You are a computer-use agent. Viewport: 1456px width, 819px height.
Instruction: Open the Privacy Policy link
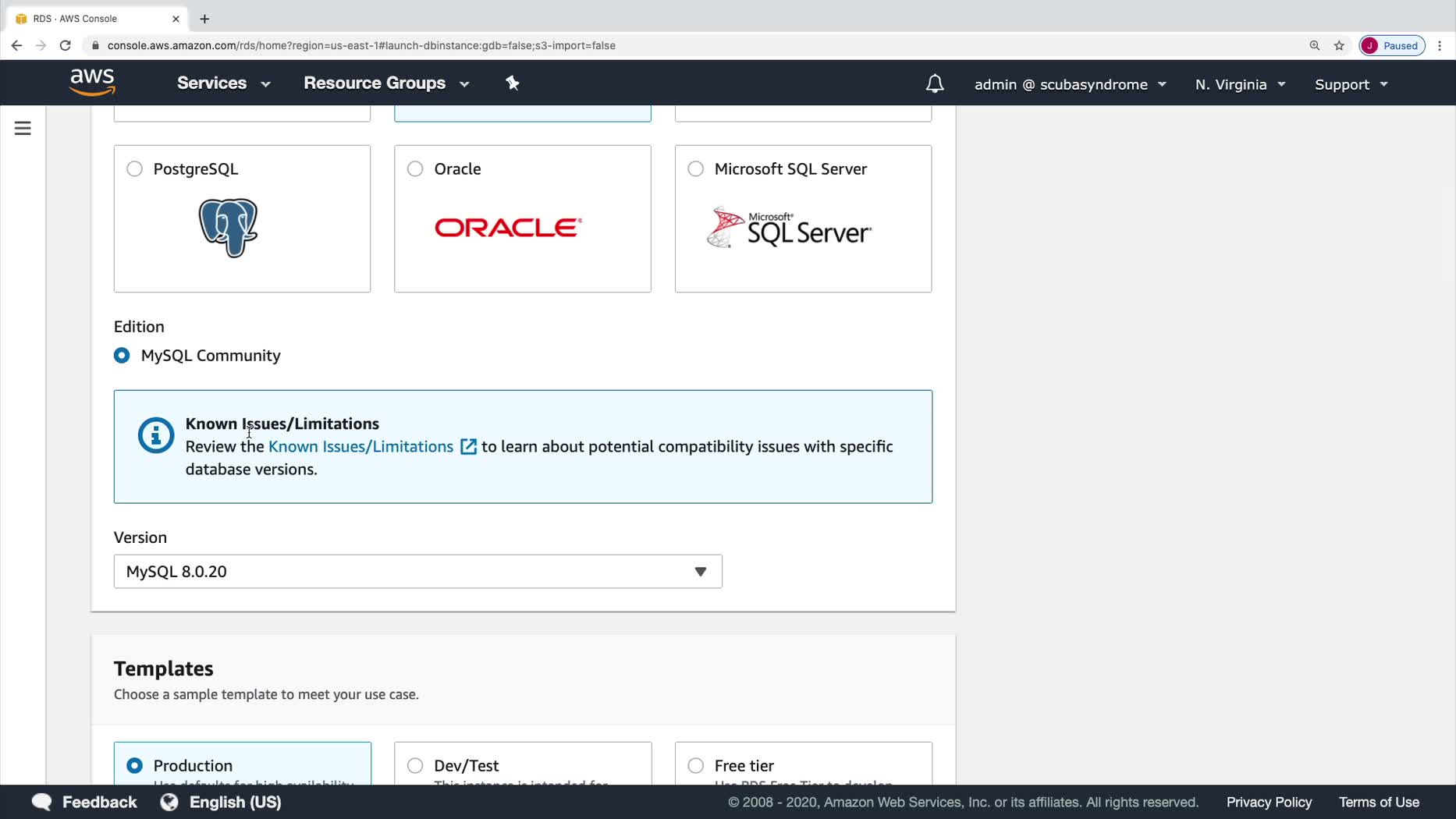pyautogui.click(x=1269, y=802)
